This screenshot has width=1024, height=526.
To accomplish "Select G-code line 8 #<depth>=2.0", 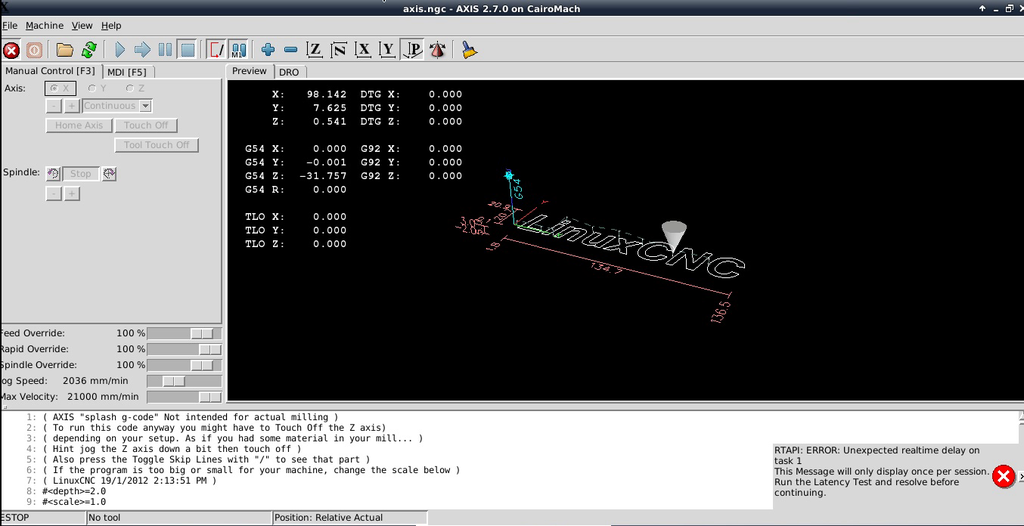I will (x=75, y=491).
